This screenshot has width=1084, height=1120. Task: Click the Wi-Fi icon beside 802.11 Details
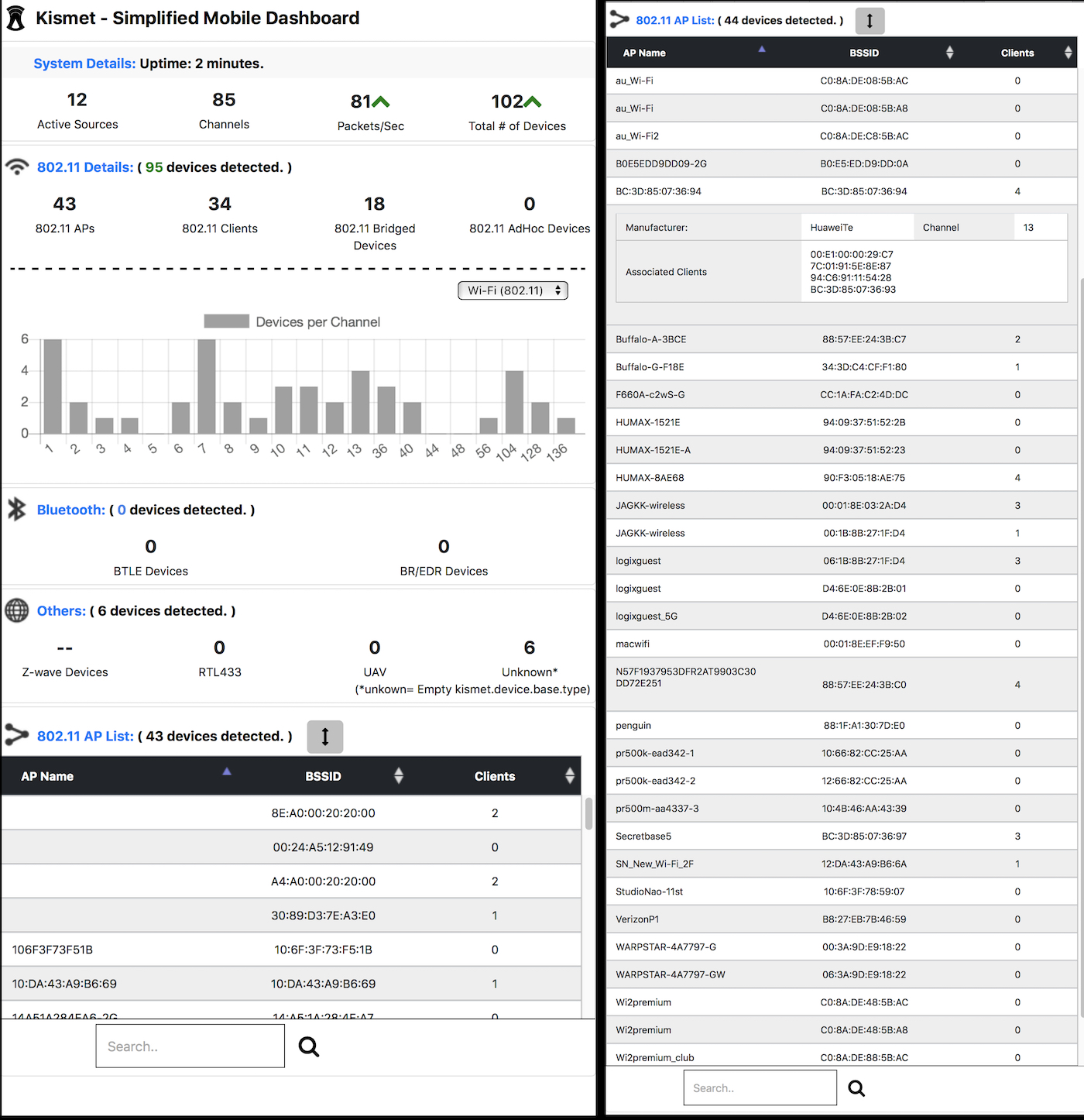click(17, 167)
